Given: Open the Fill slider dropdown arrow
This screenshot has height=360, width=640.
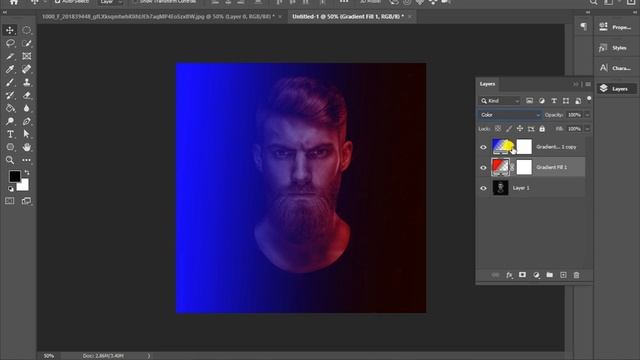Looking at the screenshot, I should (x=587, y=129).
